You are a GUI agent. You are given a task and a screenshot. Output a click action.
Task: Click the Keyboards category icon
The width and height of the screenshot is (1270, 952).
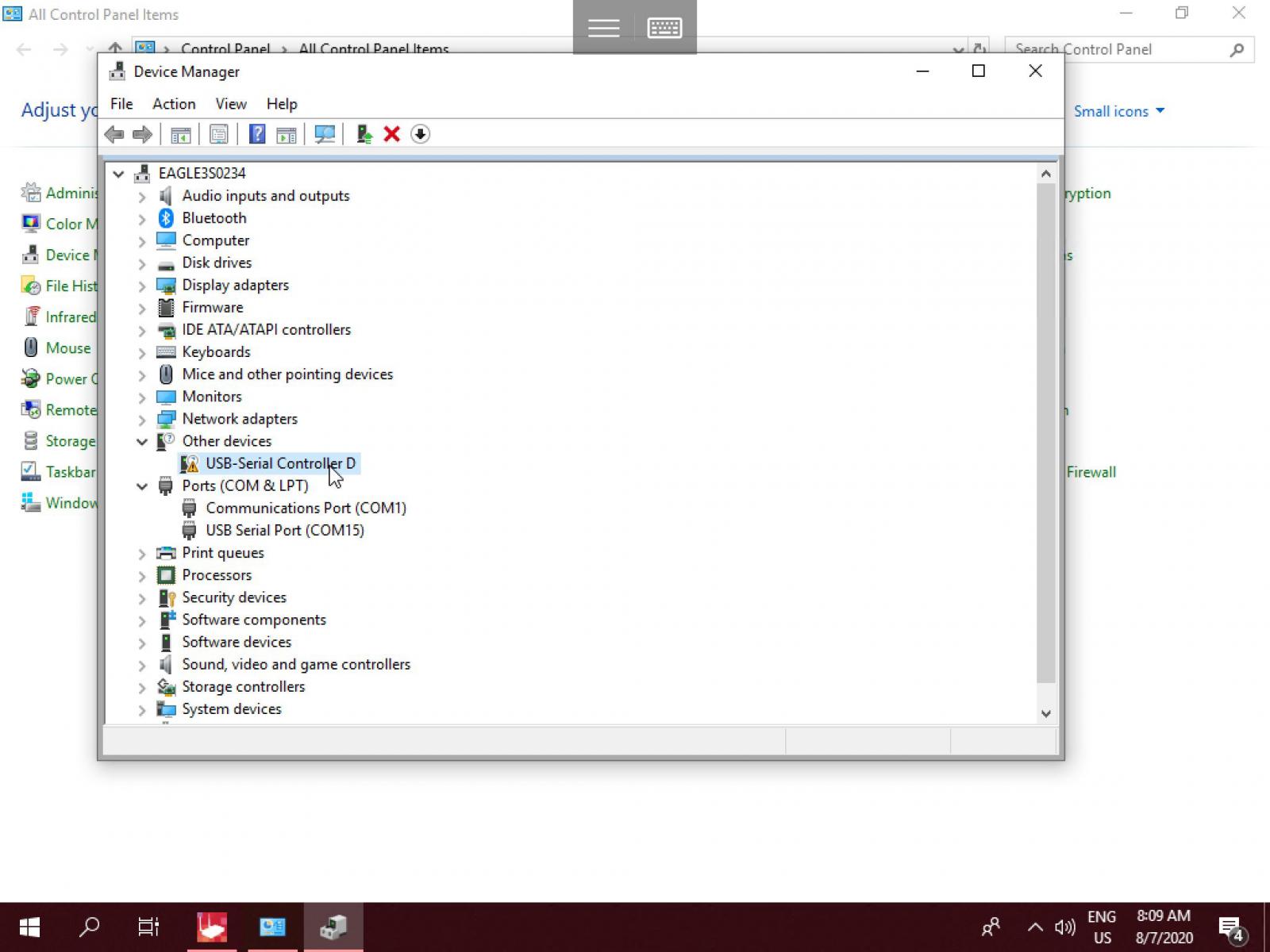(166, 351)
